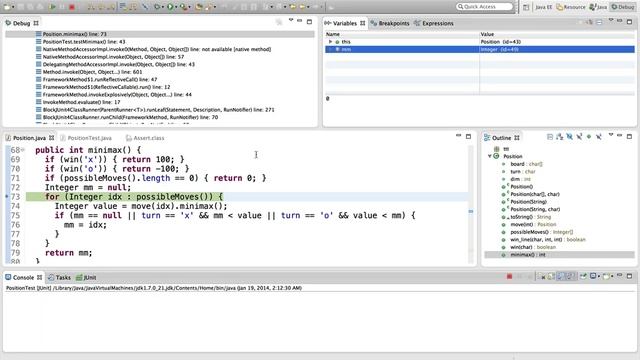Switch to PositionTest.java editor tab
Screen dimensions: 640x360
pos(86,138)
